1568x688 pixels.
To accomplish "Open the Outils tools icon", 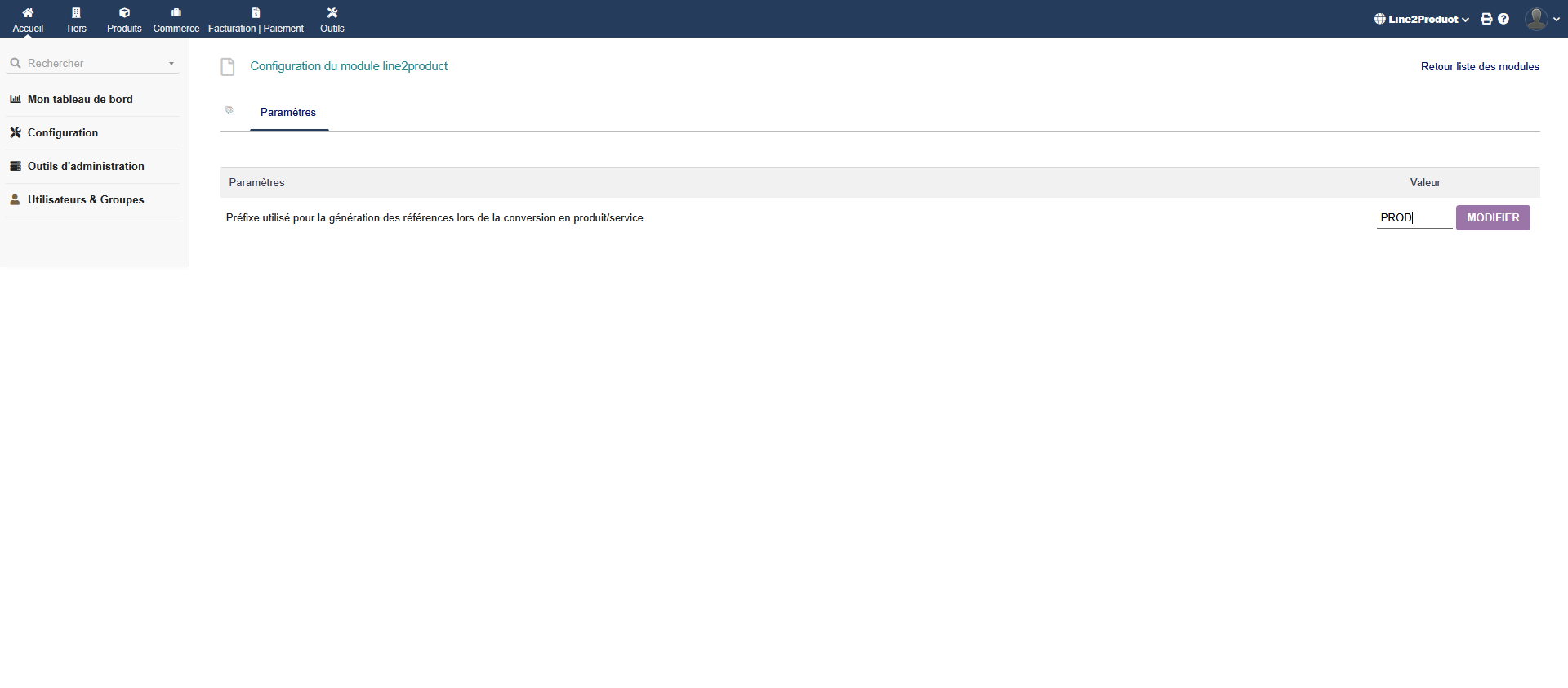I will tap(332, 13).
